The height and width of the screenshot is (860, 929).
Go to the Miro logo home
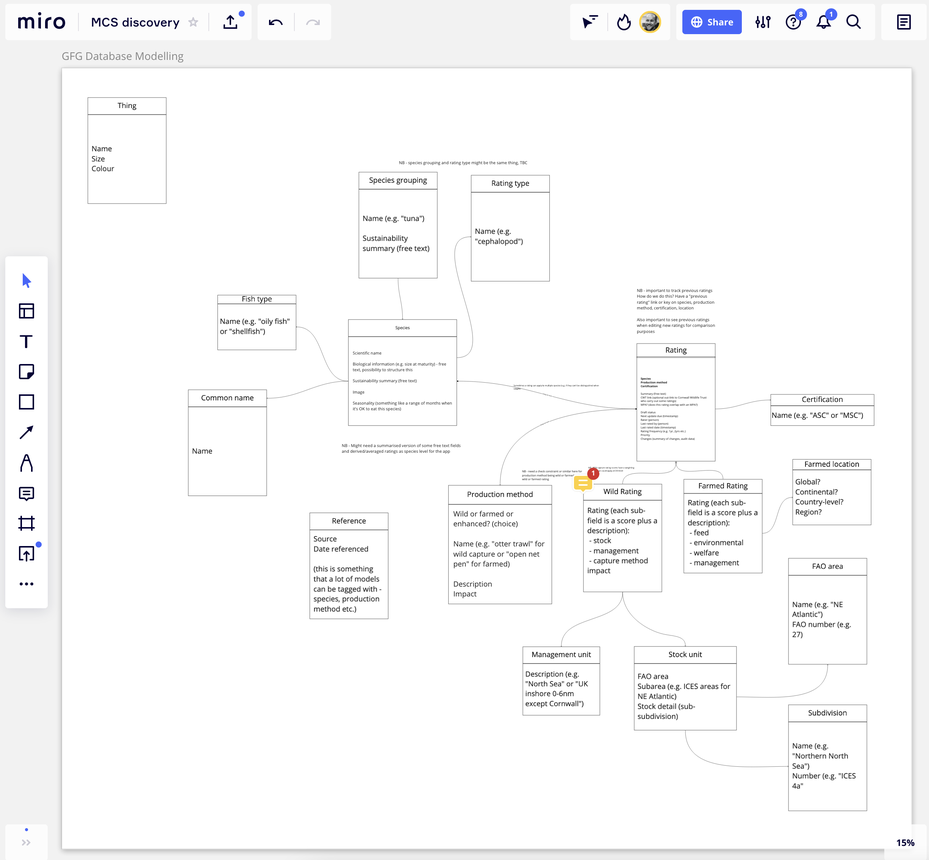pyautogui.click(x=41, y=22)
